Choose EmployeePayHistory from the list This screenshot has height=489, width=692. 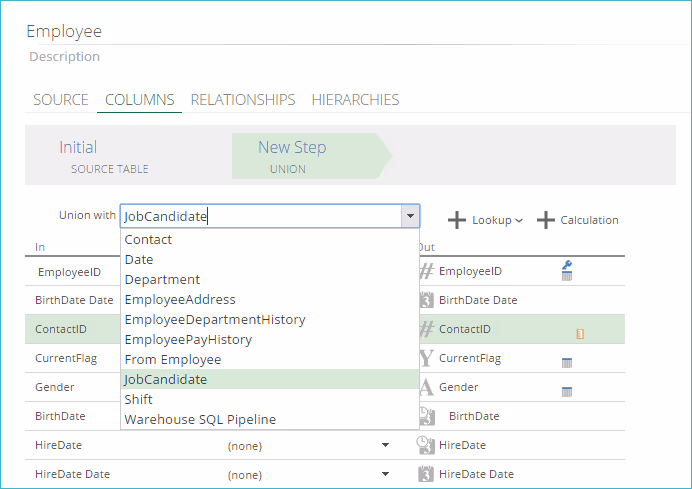click(x=188, y=339)
